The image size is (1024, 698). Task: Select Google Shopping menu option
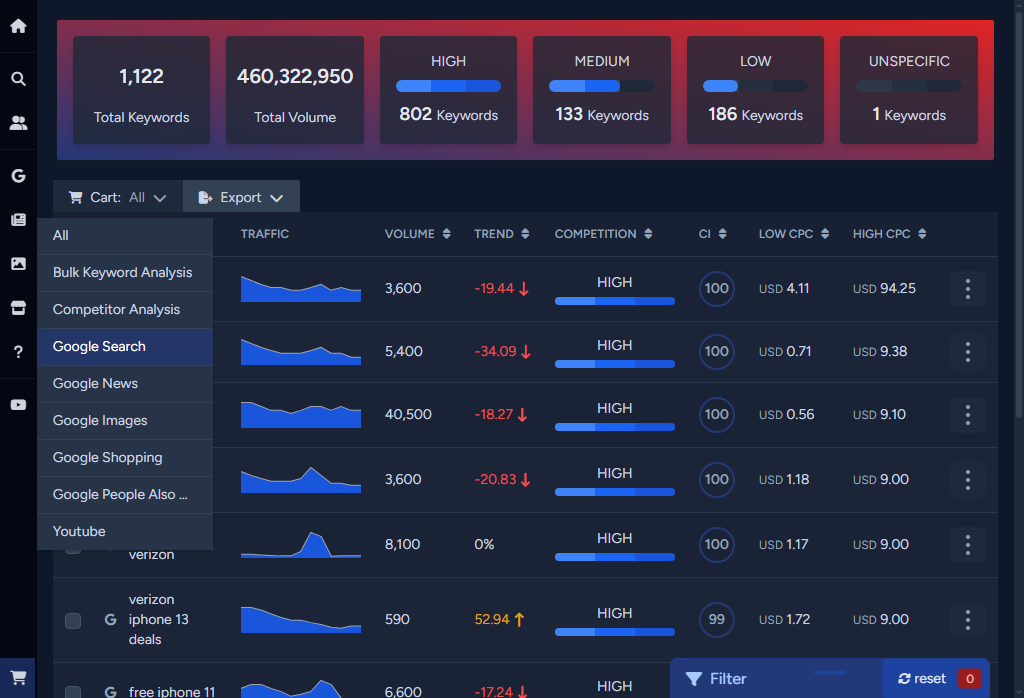click(125, 458)
